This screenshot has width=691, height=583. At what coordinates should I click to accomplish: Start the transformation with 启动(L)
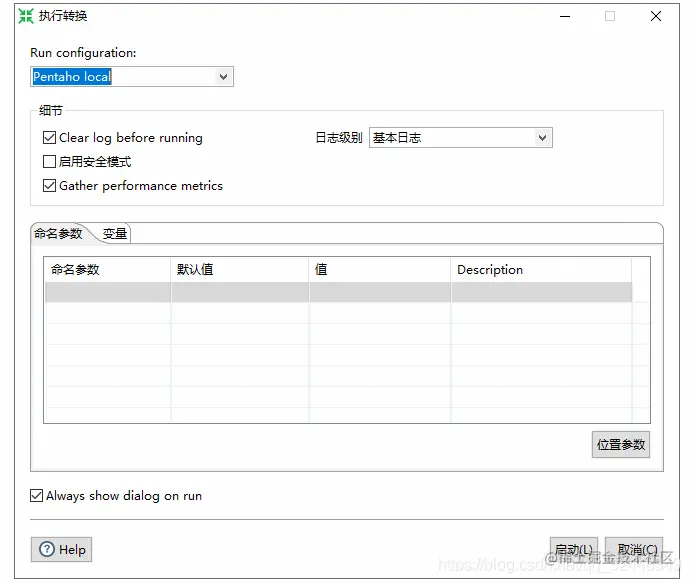click(x=574, y=550)
